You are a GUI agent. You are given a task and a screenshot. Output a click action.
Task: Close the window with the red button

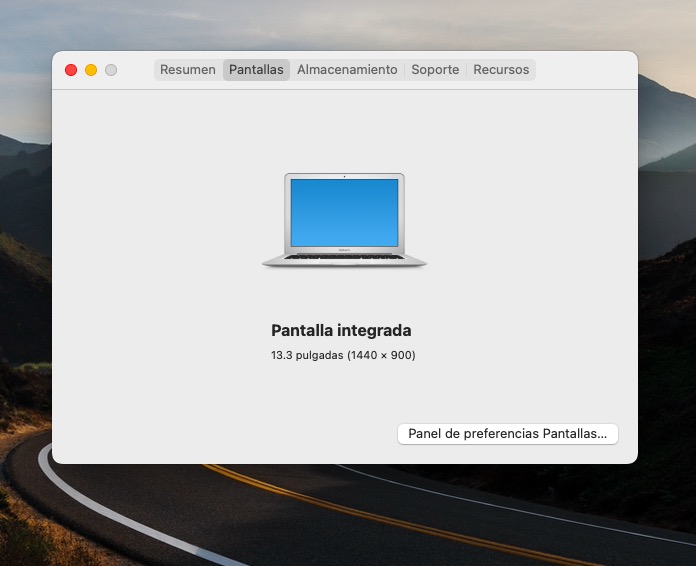pyautogui.click(x=71, y=70)
